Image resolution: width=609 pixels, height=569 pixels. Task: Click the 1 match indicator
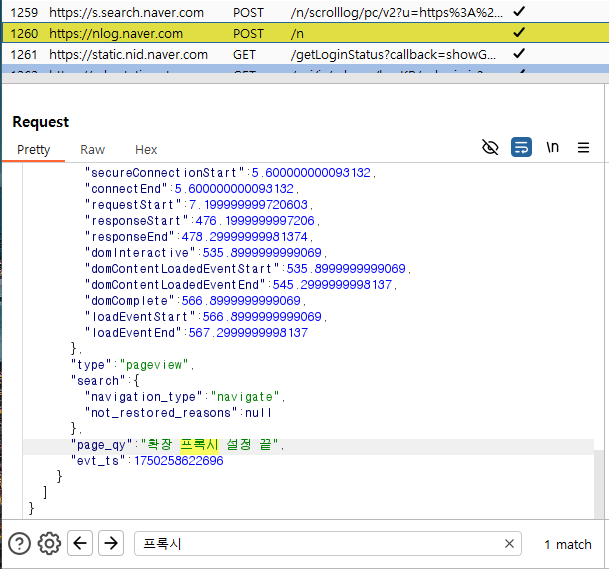[567, 545]
